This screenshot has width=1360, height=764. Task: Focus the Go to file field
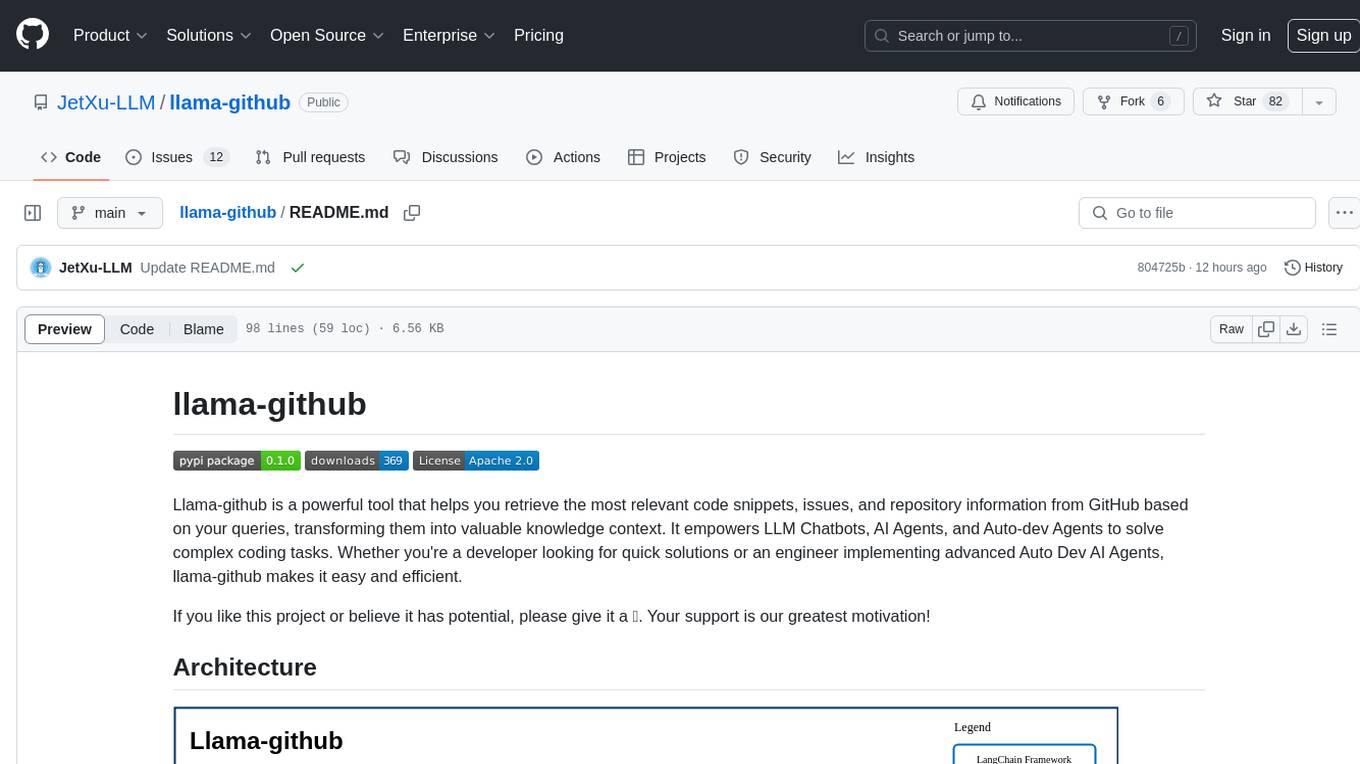(1197, 213)
